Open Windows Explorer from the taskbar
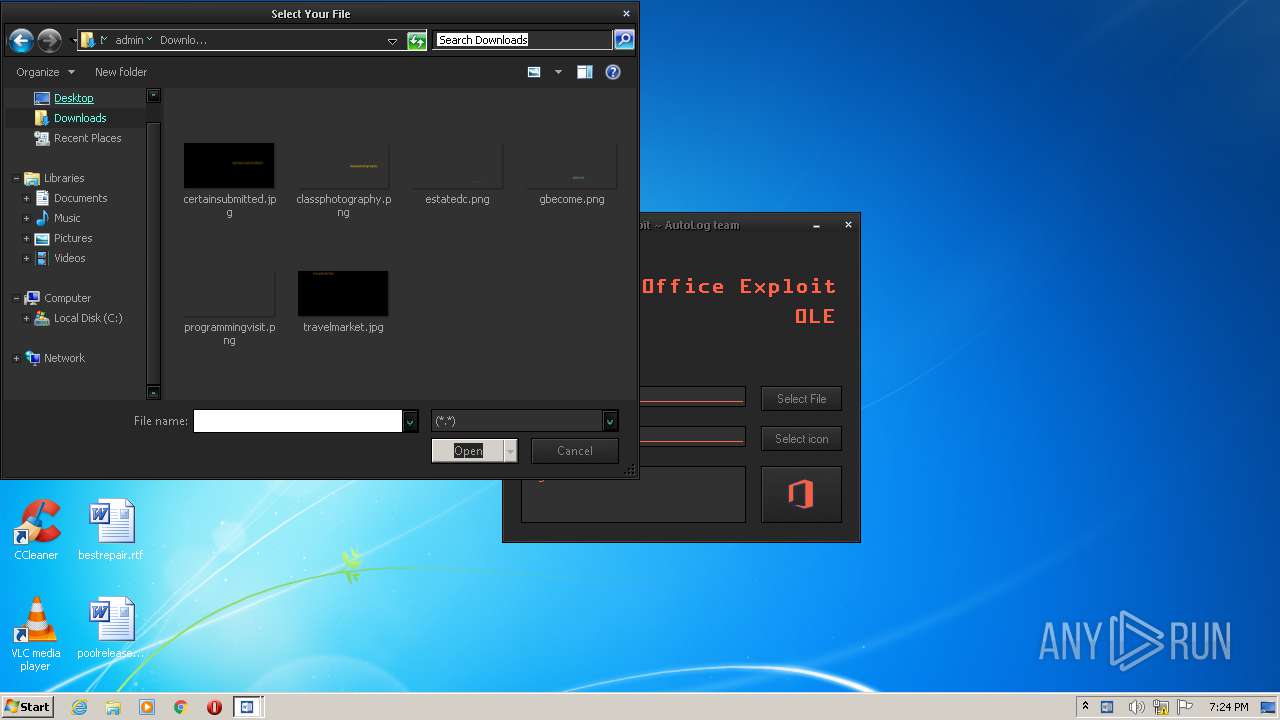Image resolution: width=1280 pixels, height=720 pixels. [113, 707]
